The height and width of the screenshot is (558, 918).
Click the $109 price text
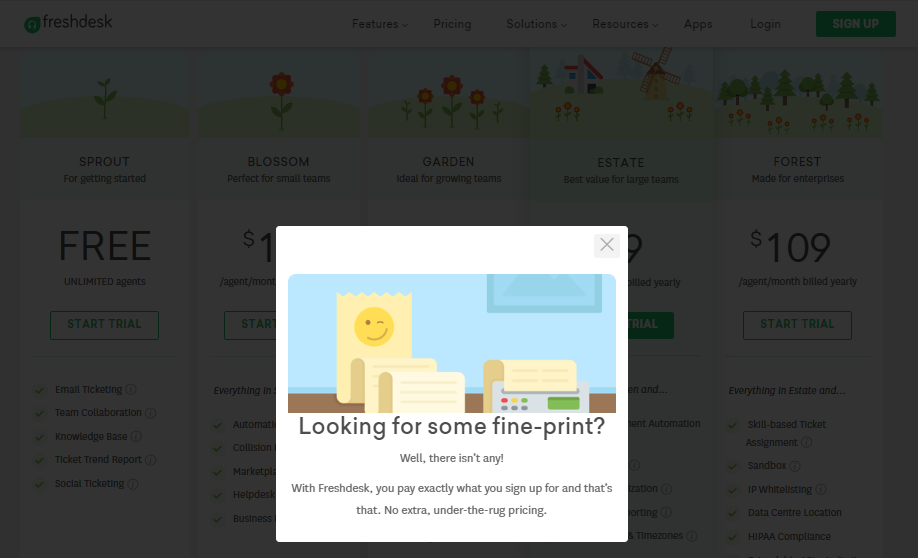coord(790,247)
